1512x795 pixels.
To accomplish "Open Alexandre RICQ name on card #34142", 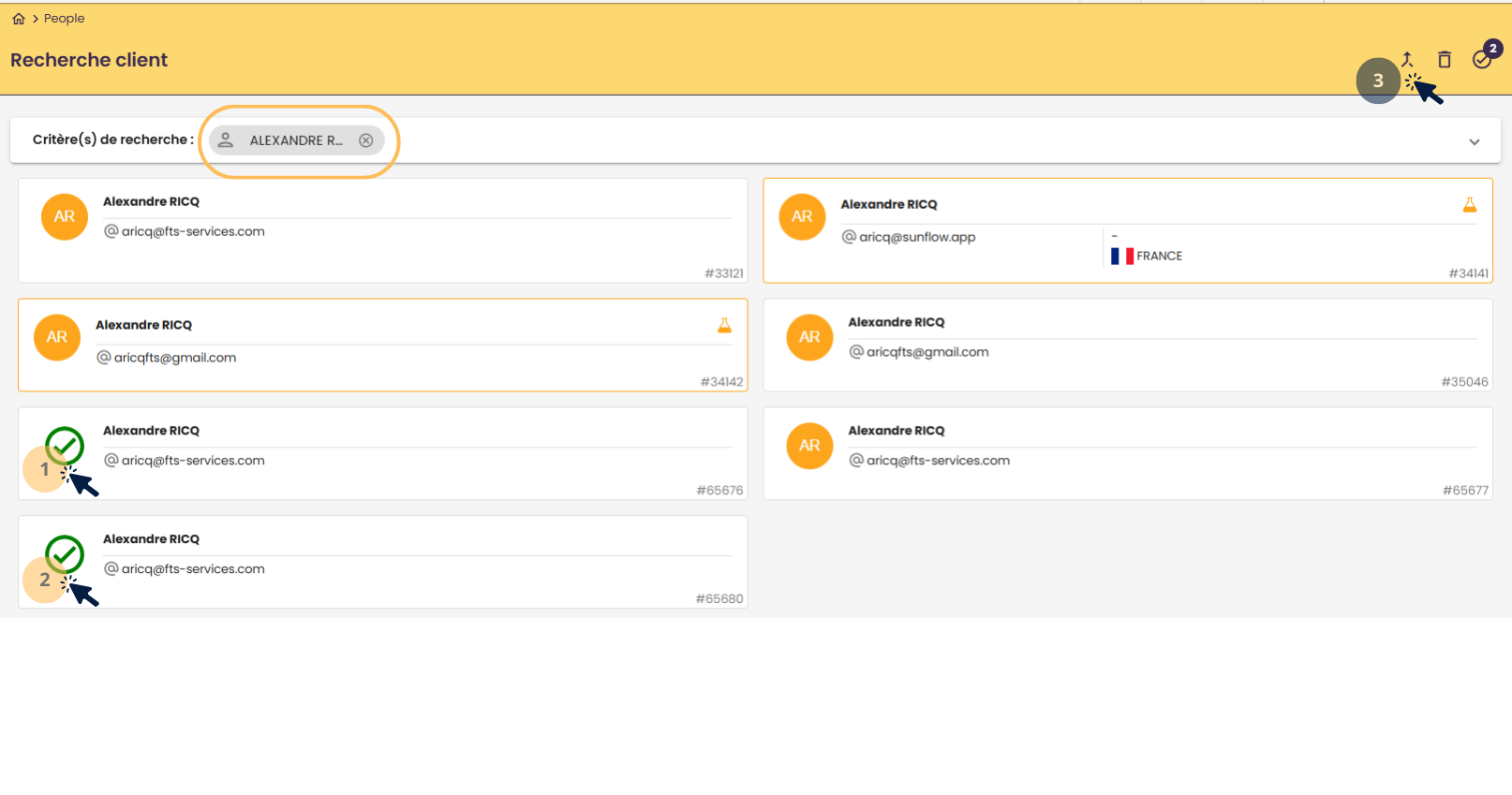I will click(x=143, y=325).
